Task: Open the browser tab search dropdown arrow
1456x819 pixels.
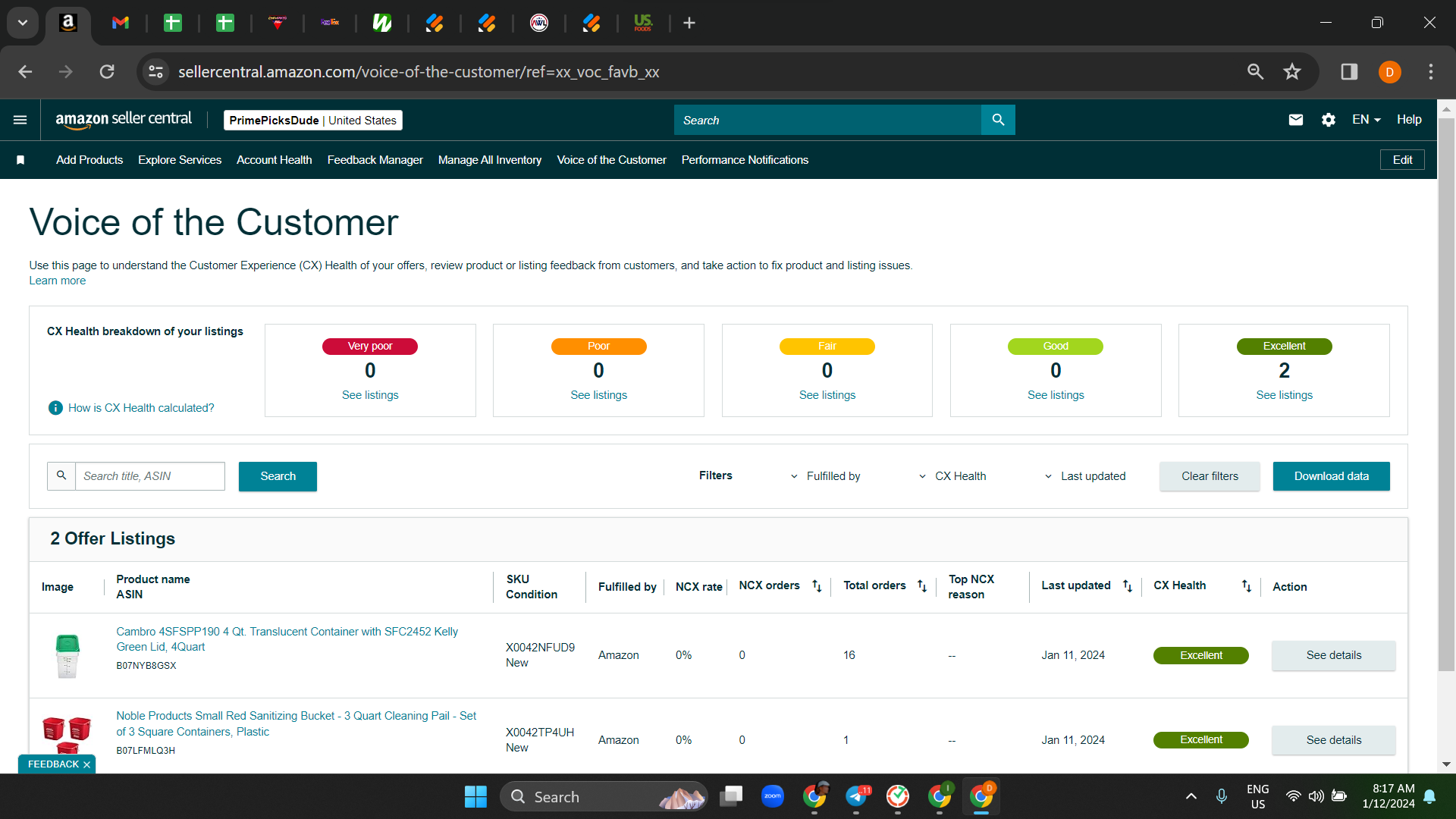Action: tap(23, 23)
